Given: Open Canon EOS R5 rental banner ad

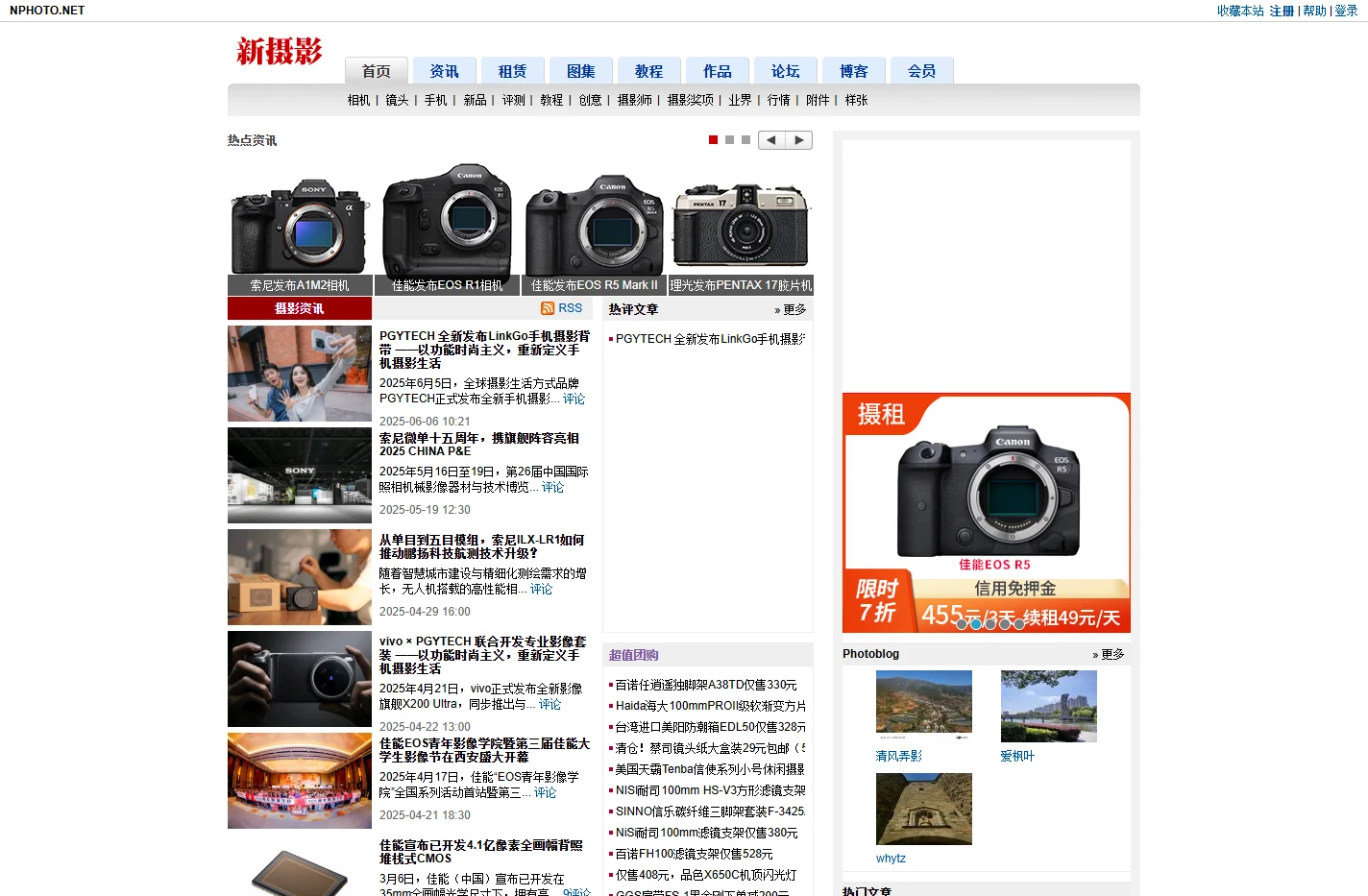Looking at the screenshot, I should 987,513.
